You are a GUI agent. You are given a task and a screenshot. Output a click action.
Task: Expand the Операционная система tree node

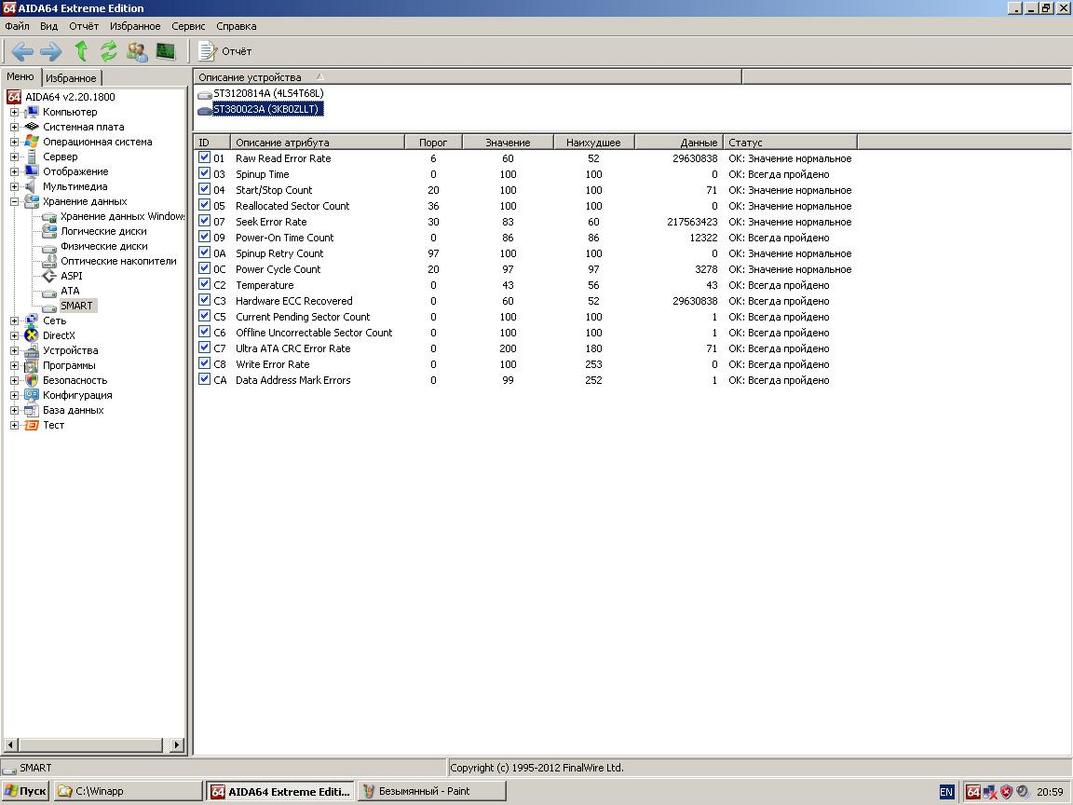(x=14, y=142)
